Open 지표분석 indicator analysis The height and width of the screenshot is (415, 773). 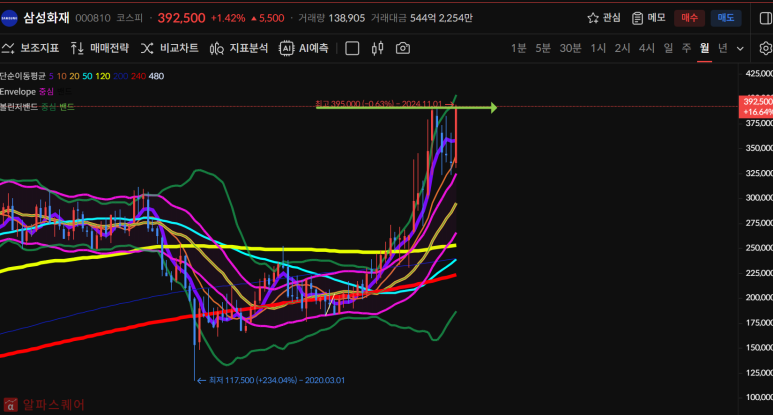click(x=239, y=48)
